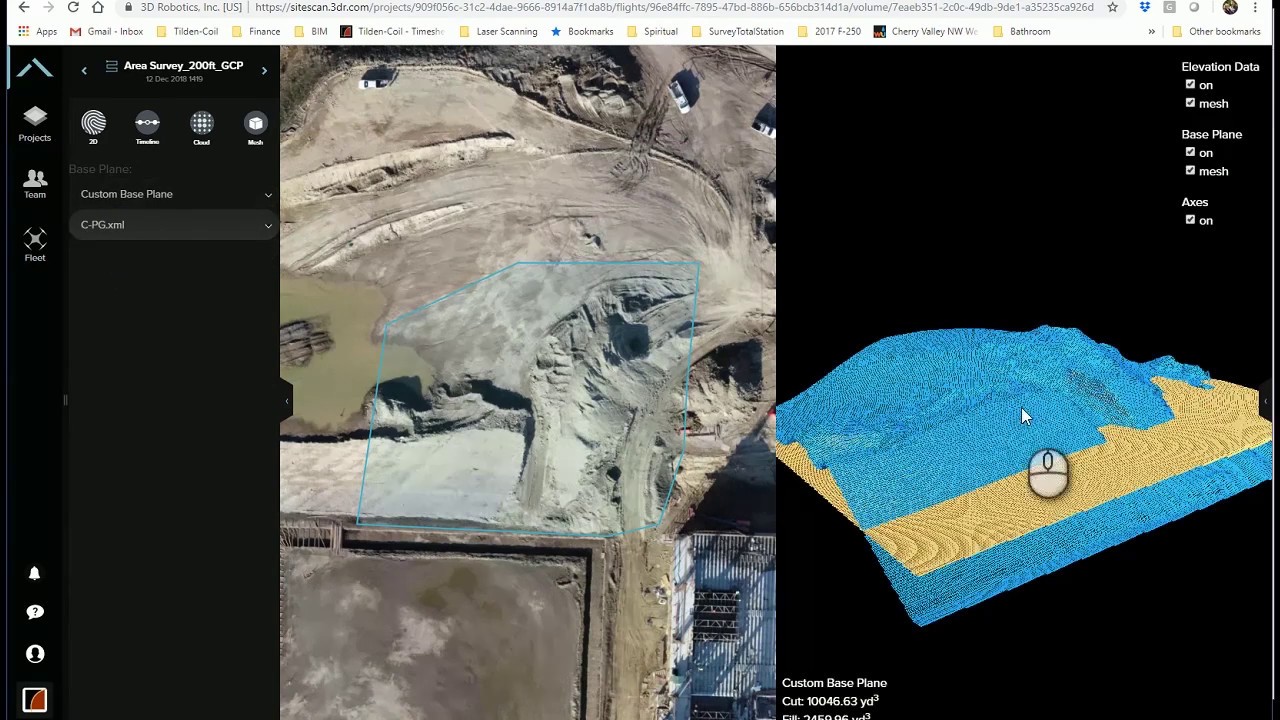
Task: Open Cherry Valley NW bookmark
Action: tap(925, 31)
